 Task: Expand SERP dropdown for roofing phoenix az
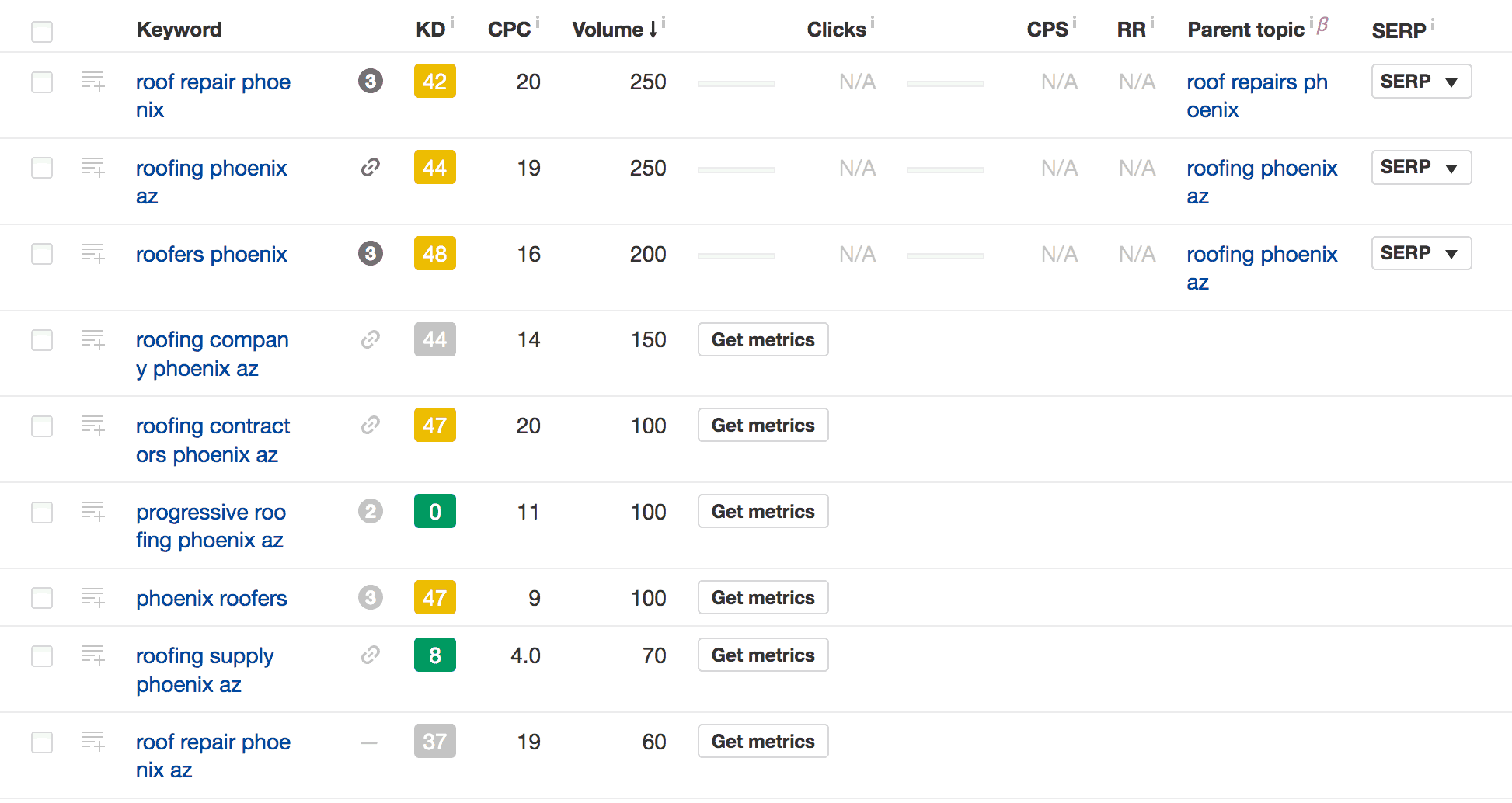[1421, 167]
